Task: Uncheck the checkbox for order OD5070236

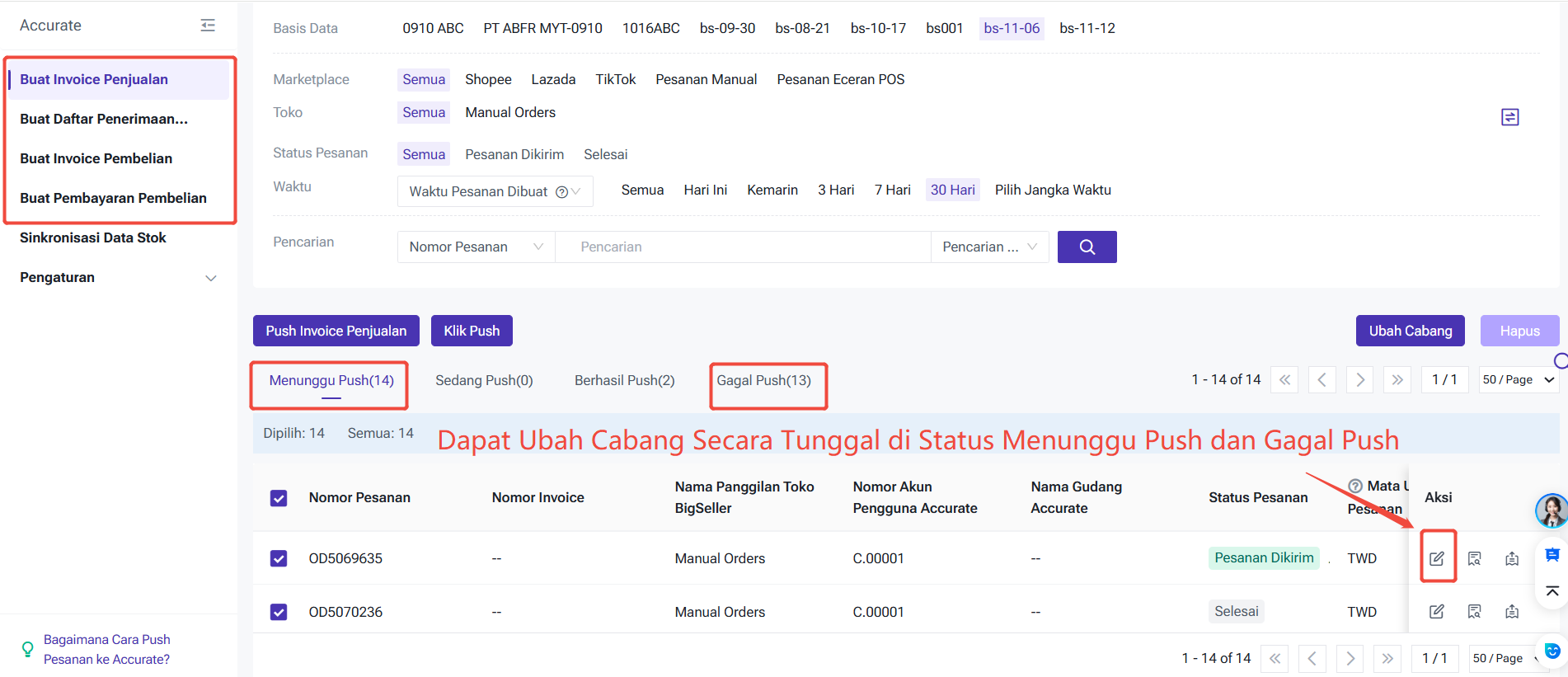Action: (279, 612)
